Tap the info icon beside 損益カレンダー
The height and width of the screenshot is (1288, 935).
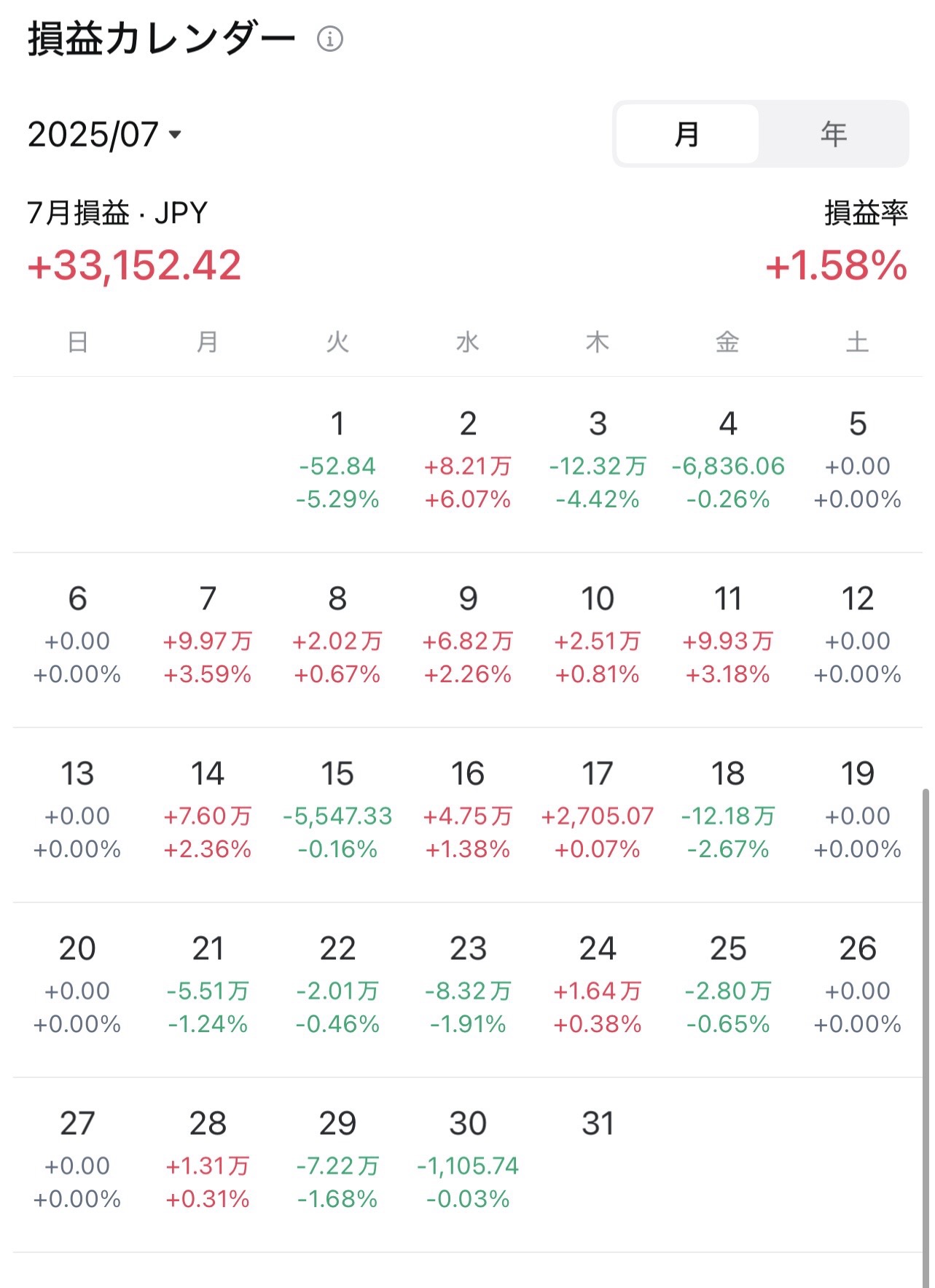330,39
